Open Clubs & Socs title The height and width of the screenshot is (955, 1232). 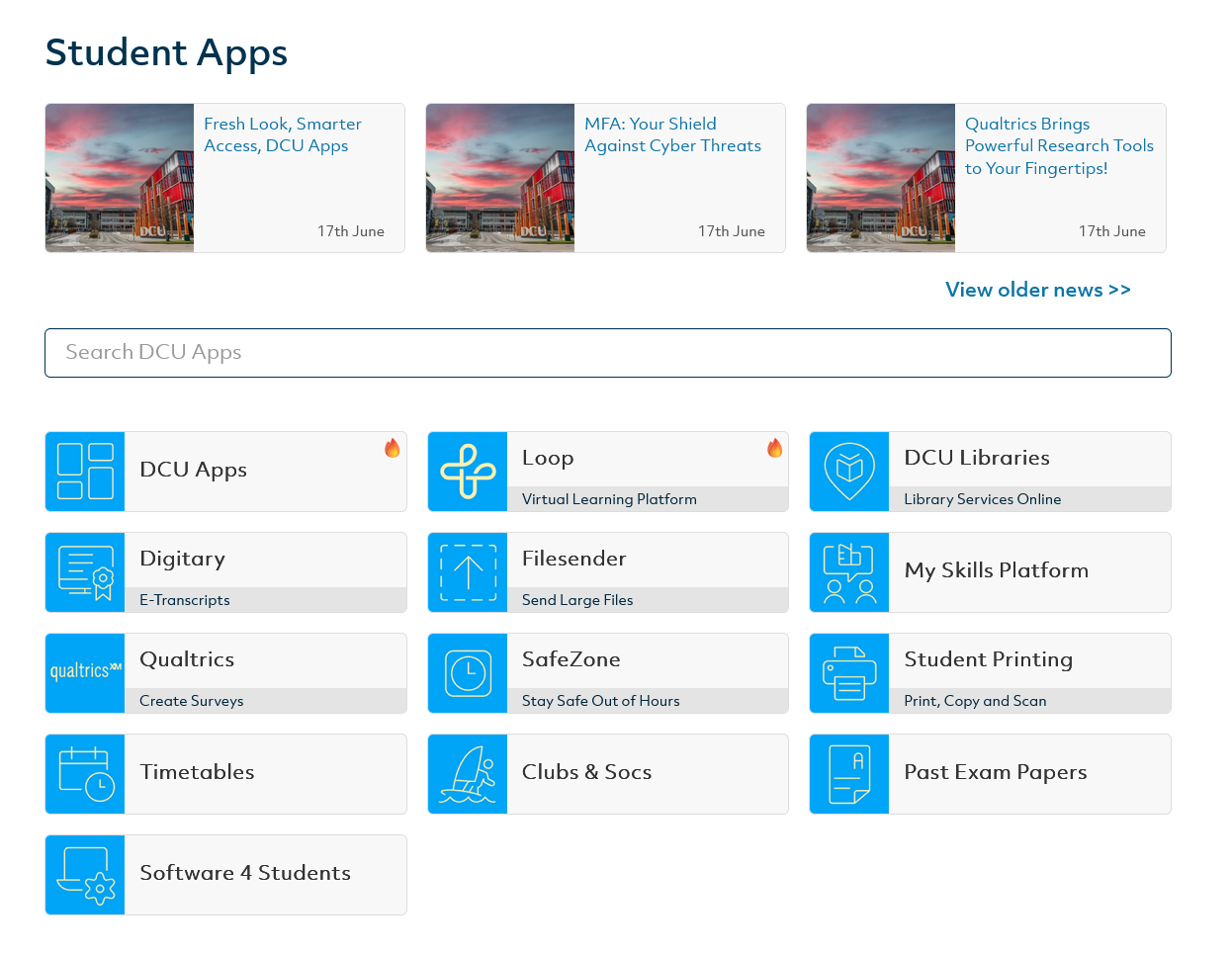[587, 772]
